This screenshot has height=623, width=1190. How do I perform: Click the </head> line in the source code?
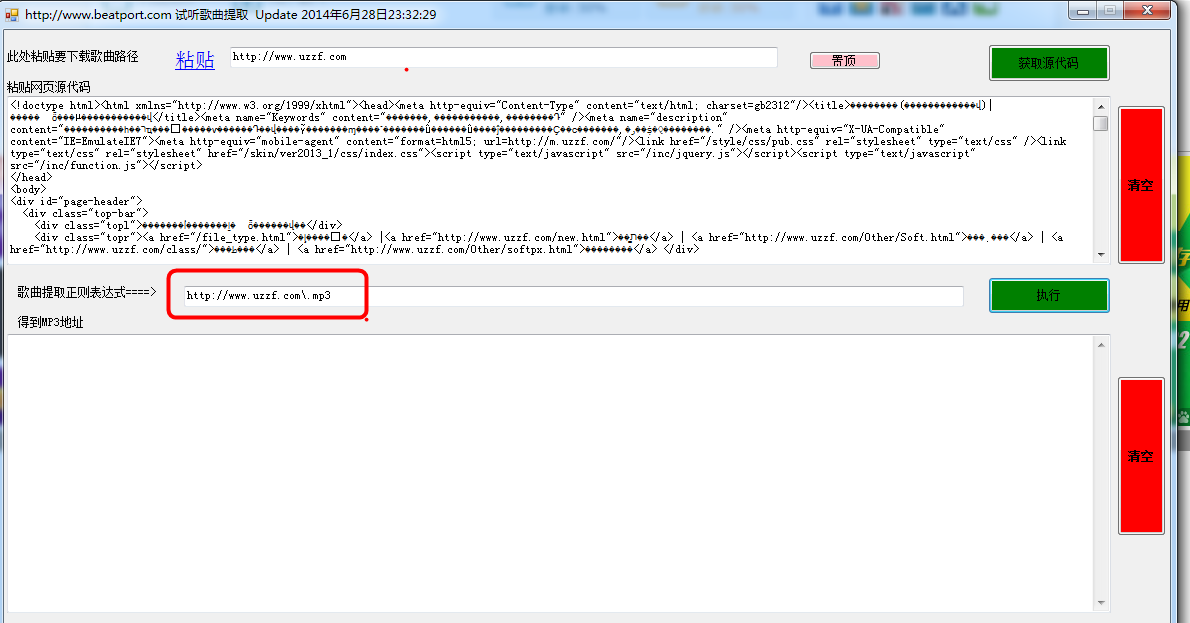tap(31, 178)
